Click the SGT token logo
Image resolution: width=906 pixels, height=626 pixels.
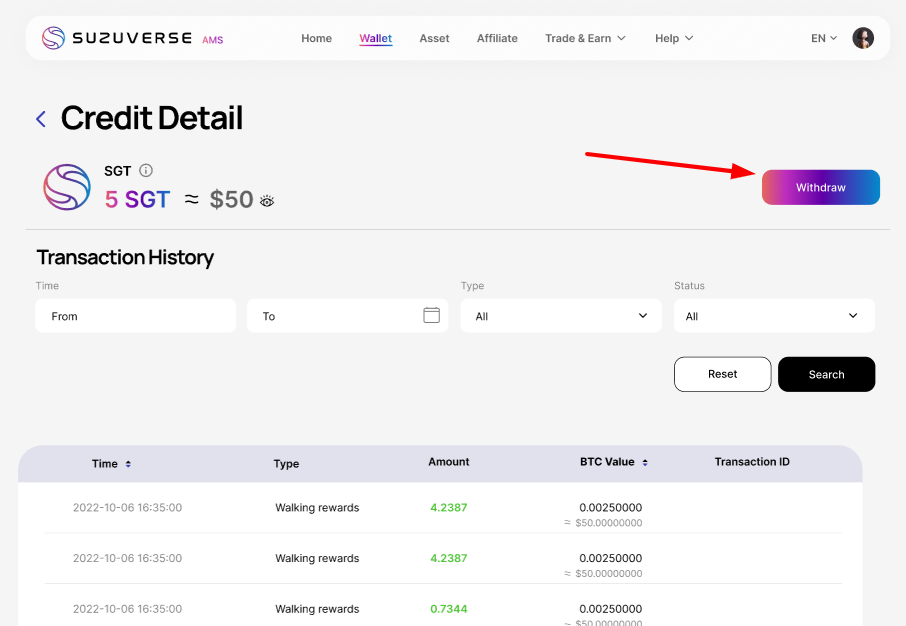(67, 187)
